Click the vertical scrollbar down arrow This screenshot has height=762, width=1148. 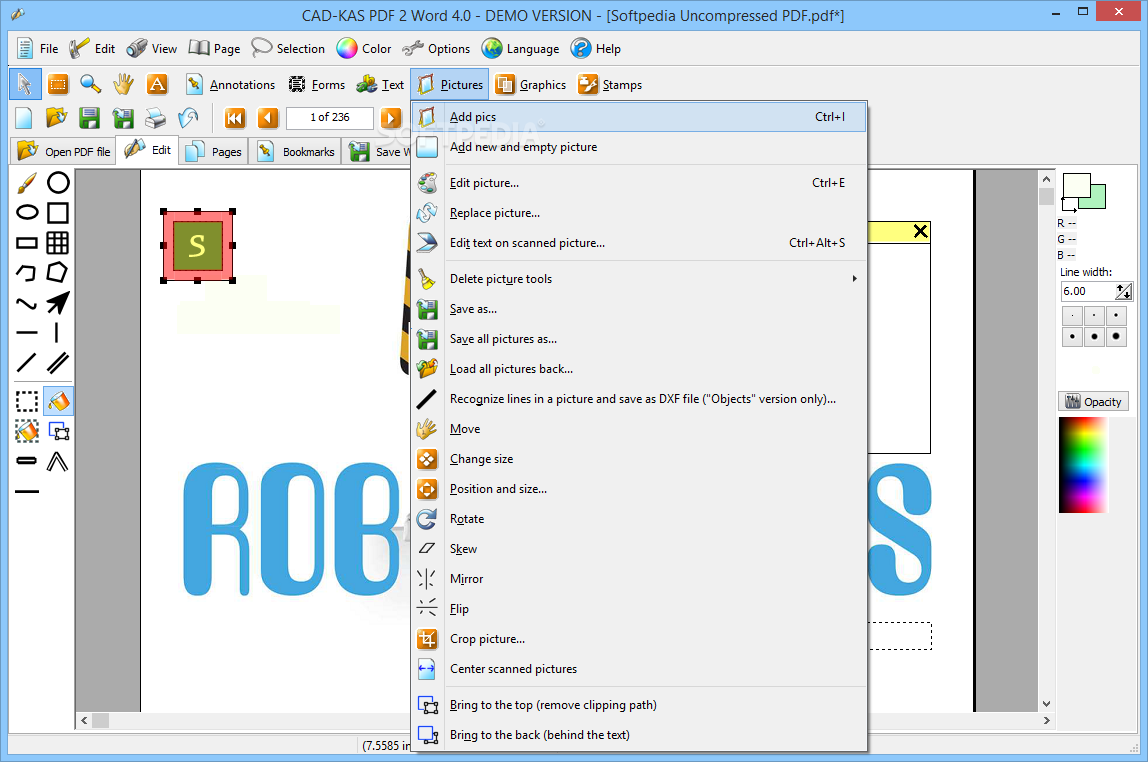click(1046, 703)
